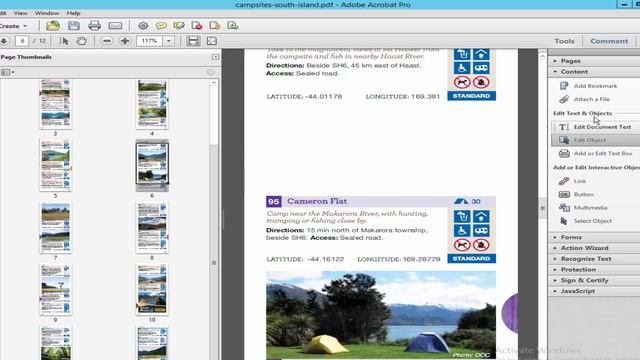Image resolution: width=640 pixels, height=360 pixels.
Task: Enable scrolling page display mode
Action: (x=193, y=41)
